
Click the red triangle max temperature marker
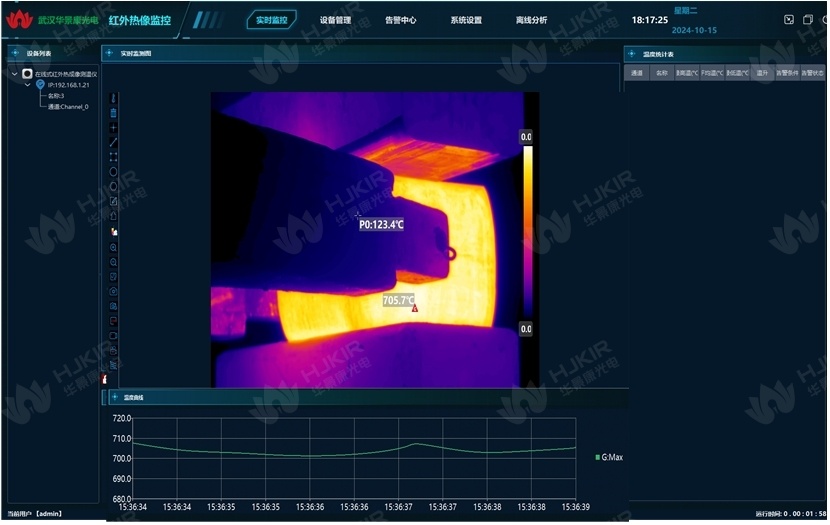pyautogui.click(x=415, y=308)
